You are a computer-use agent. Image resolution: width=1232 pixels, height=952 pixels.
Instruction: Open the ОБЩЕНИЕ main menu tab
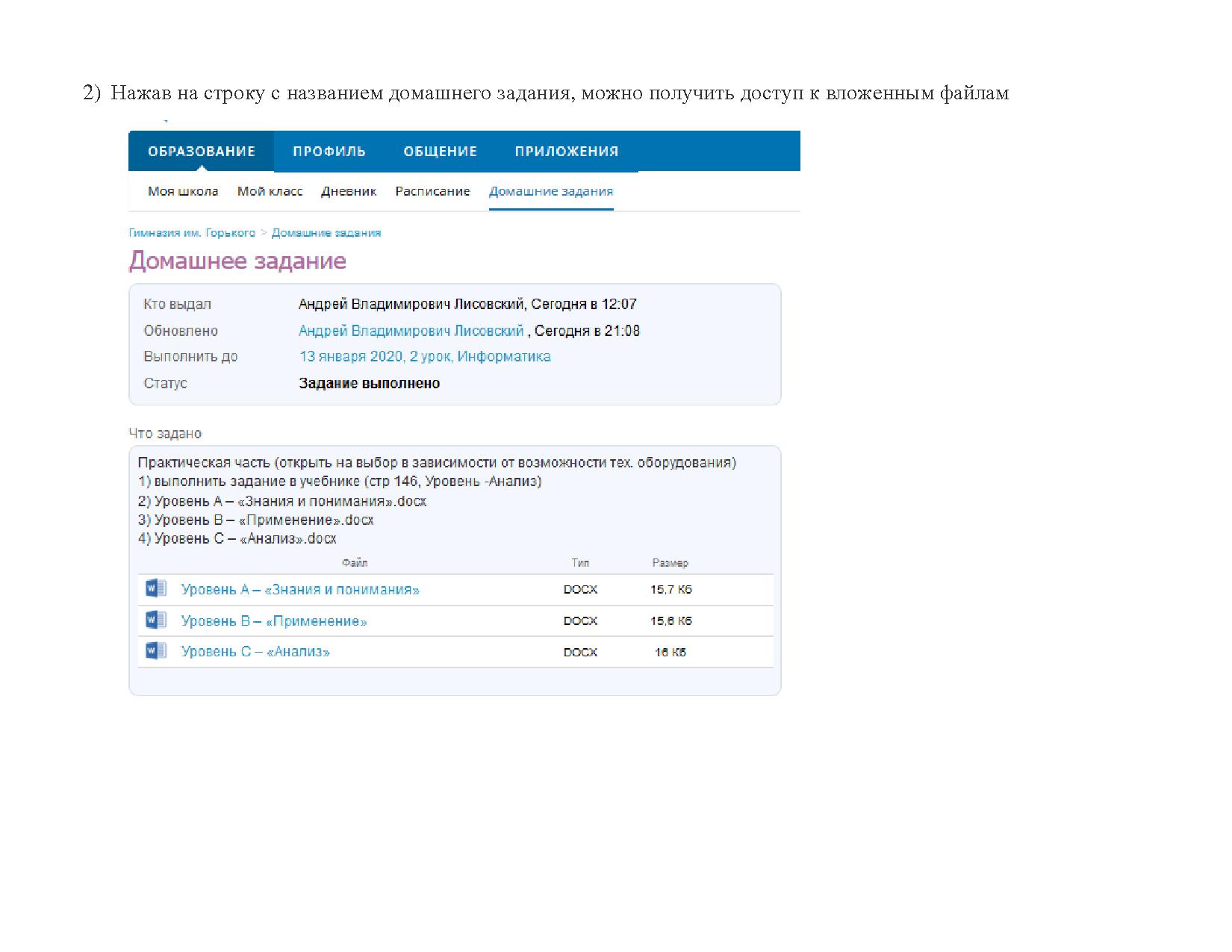tap(440, 152)
